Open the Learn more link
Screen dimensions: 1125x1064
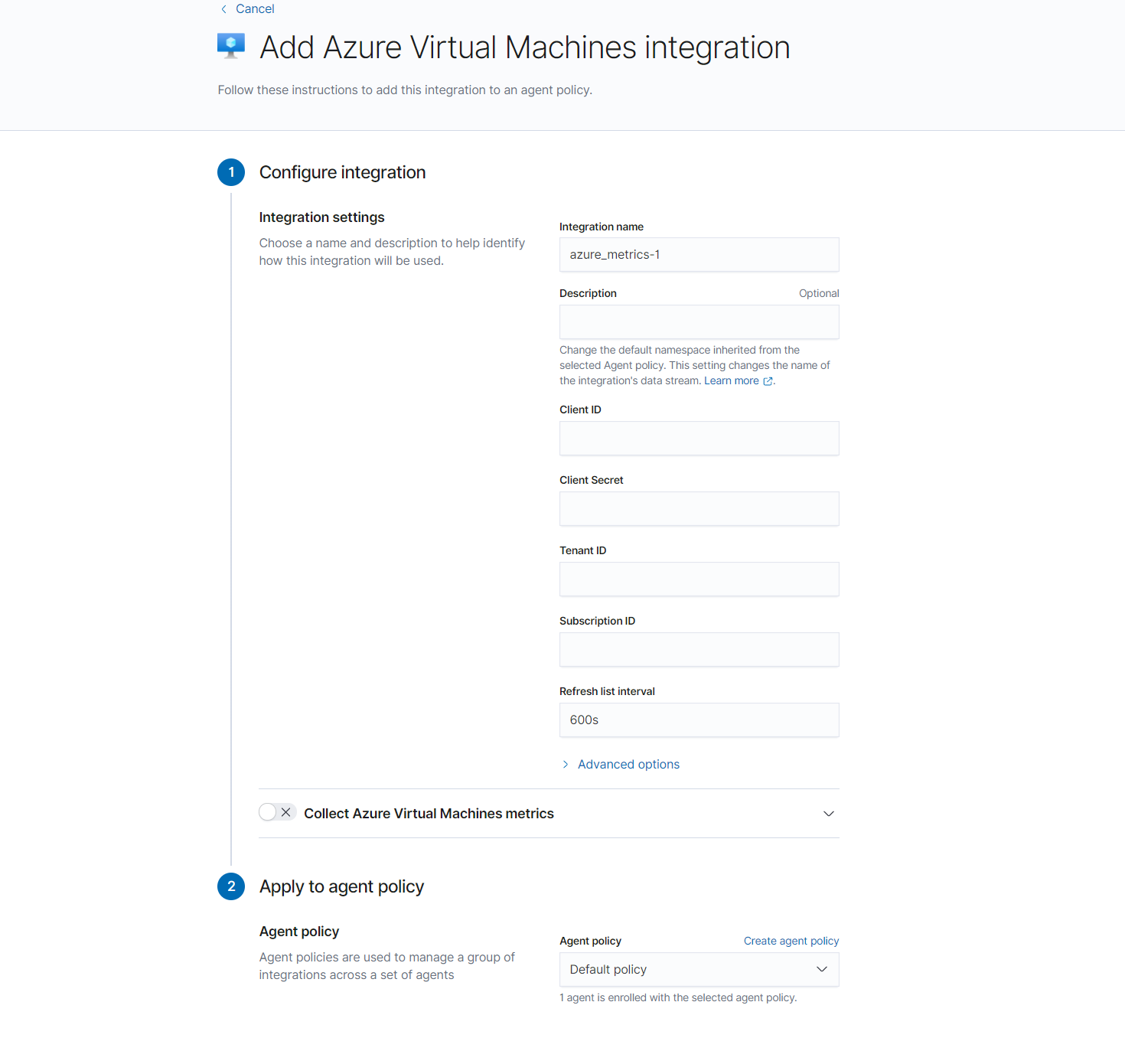pos(732,380)
